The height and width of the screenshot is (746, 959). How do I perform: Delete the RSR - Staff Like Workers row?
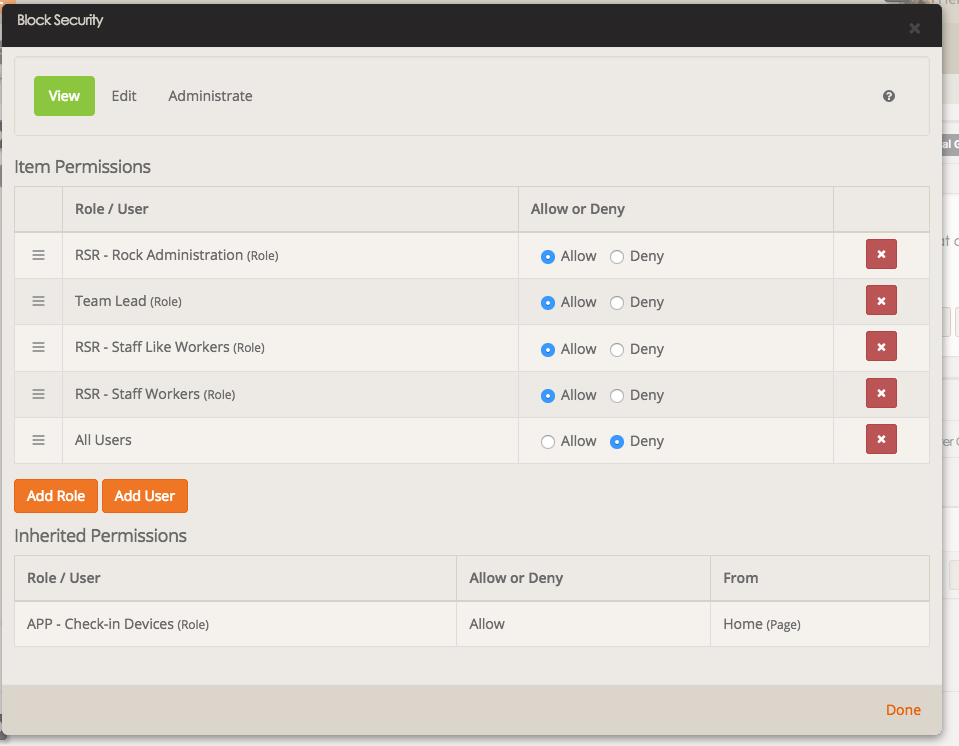[x=881, y=347]
